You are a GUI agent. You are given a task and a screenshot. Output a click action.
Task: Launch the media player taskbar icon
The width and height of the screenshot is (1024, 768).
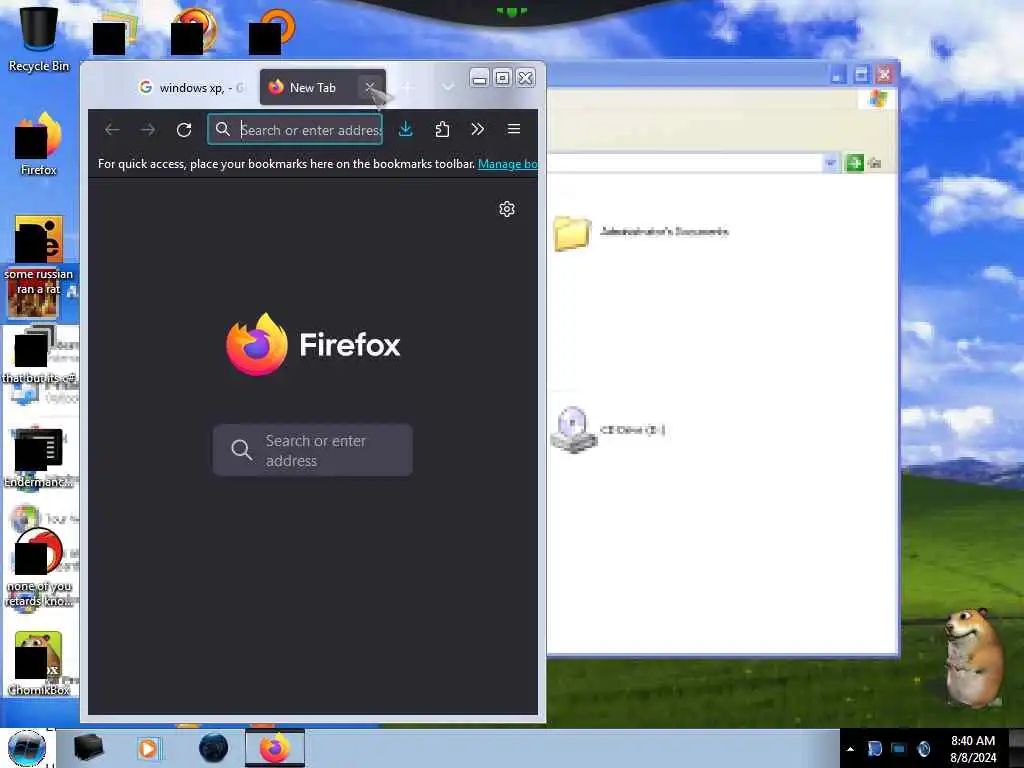(148, 748)
